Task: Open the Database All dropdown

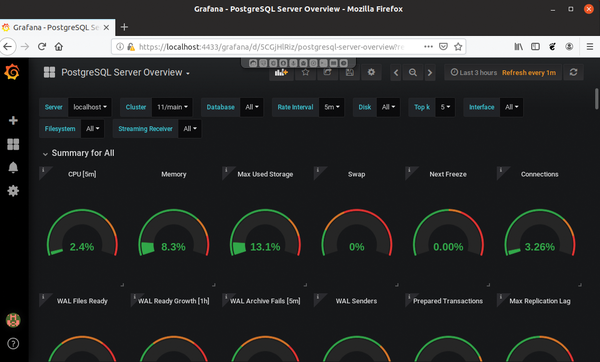Action: (252, 107)
